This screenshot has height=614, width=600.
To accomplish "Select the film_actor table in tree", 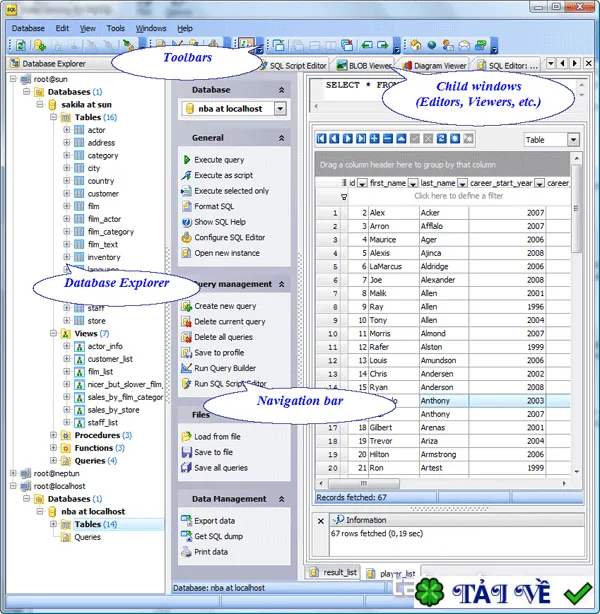I will [104, 219].
